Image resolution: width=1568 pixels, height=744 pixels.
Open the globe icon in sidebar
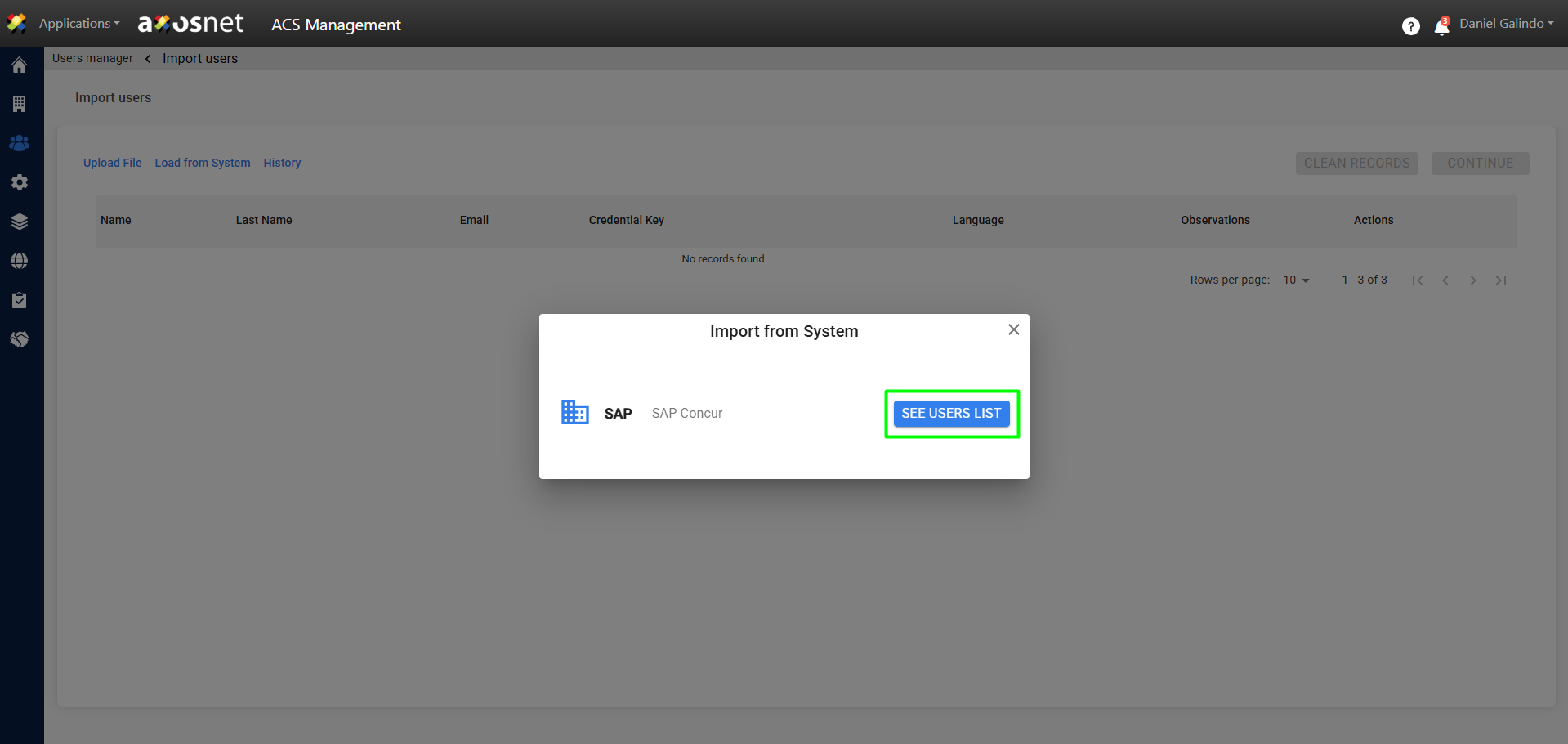tap(20, 261)
